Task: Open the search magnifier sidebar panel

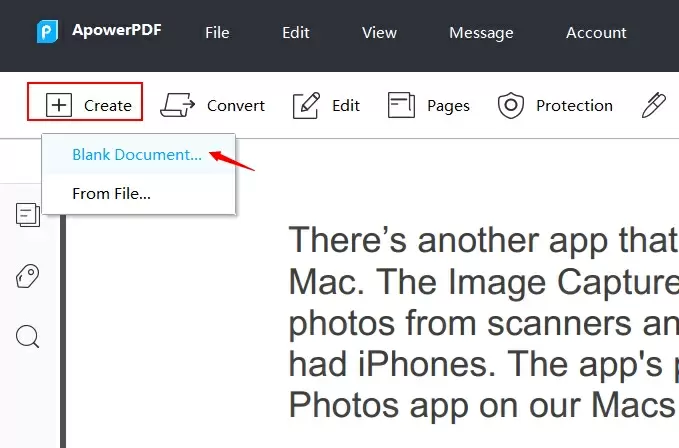Action: [28, 336]
